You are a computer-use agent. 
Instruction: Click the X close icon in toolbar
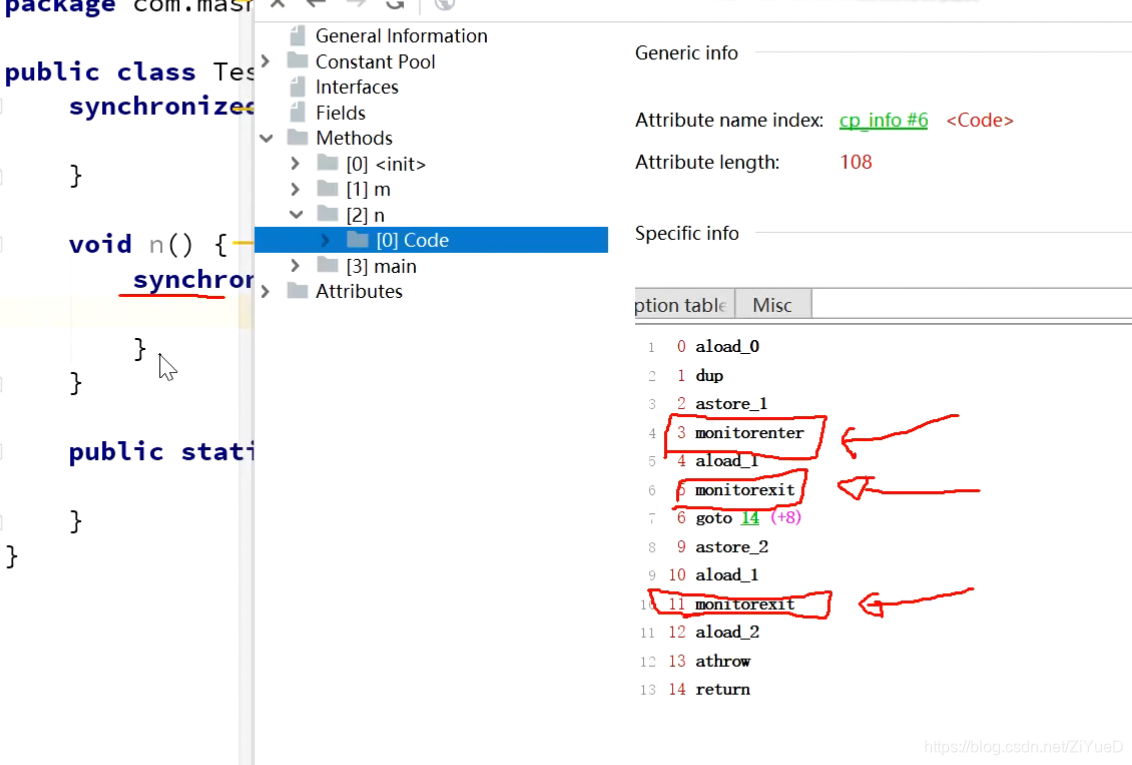click(x=277, y=4)
